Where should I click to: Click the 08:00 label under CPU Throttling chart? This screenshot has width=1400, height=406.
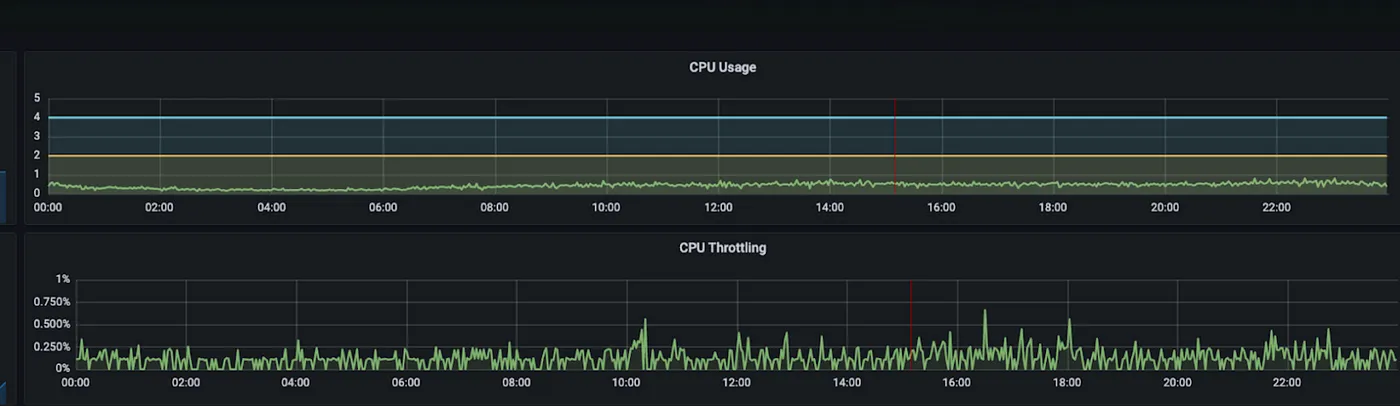(x=516, y=382)
